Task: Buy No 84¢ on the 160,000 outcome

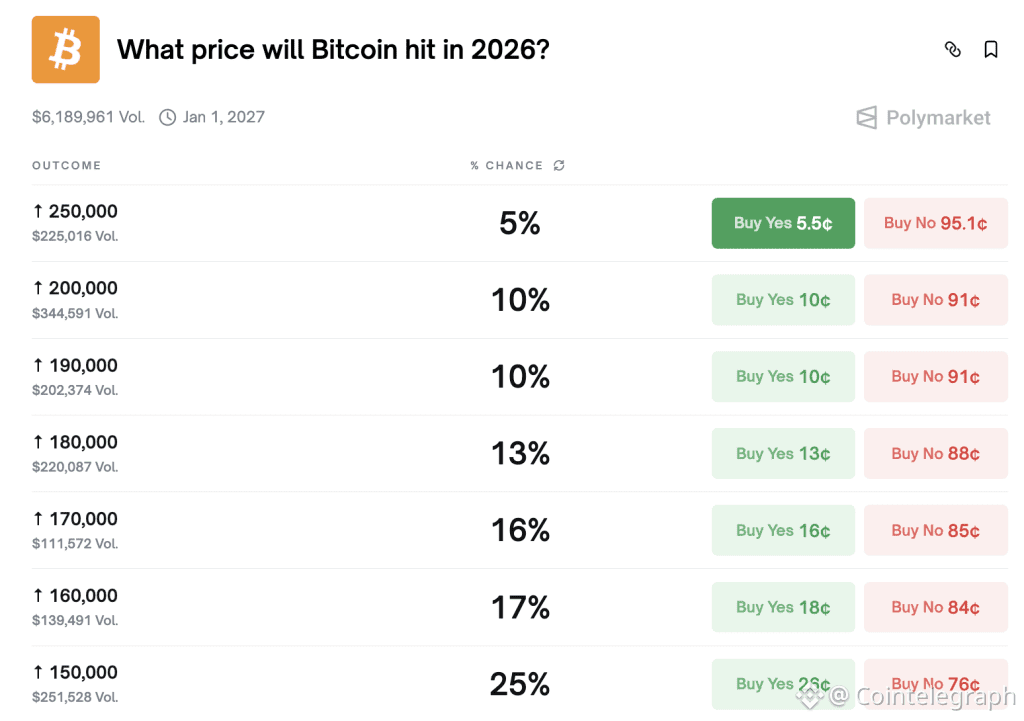Action: [935, 607]
